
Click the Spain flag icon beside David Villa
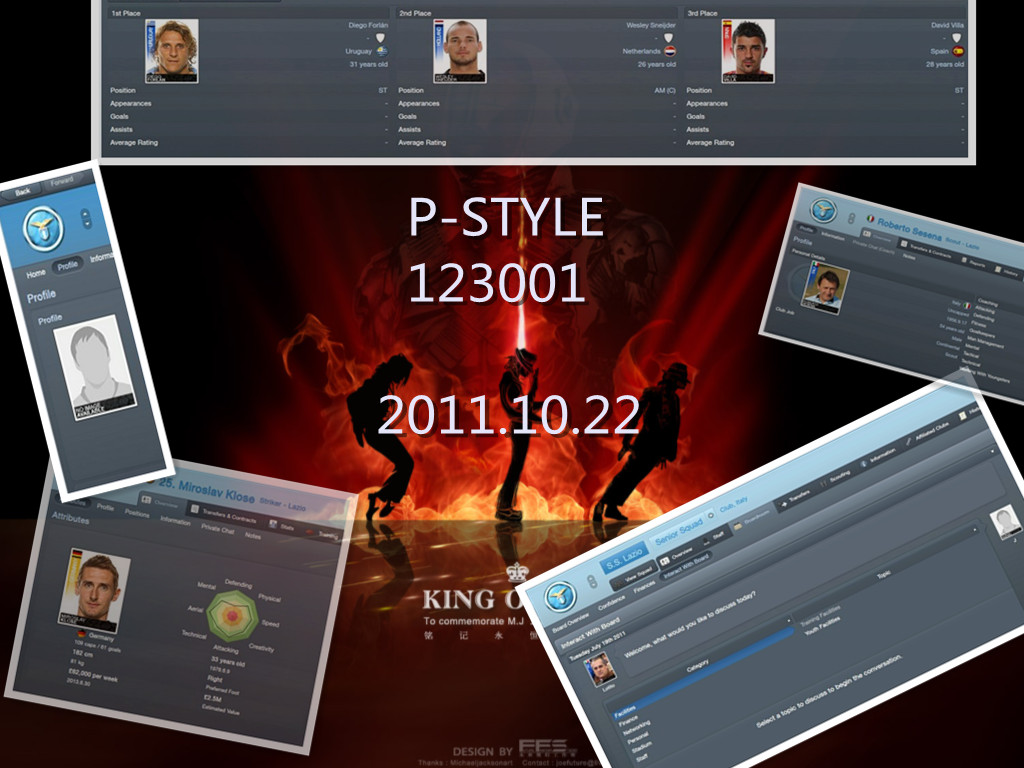pos(958,51)
